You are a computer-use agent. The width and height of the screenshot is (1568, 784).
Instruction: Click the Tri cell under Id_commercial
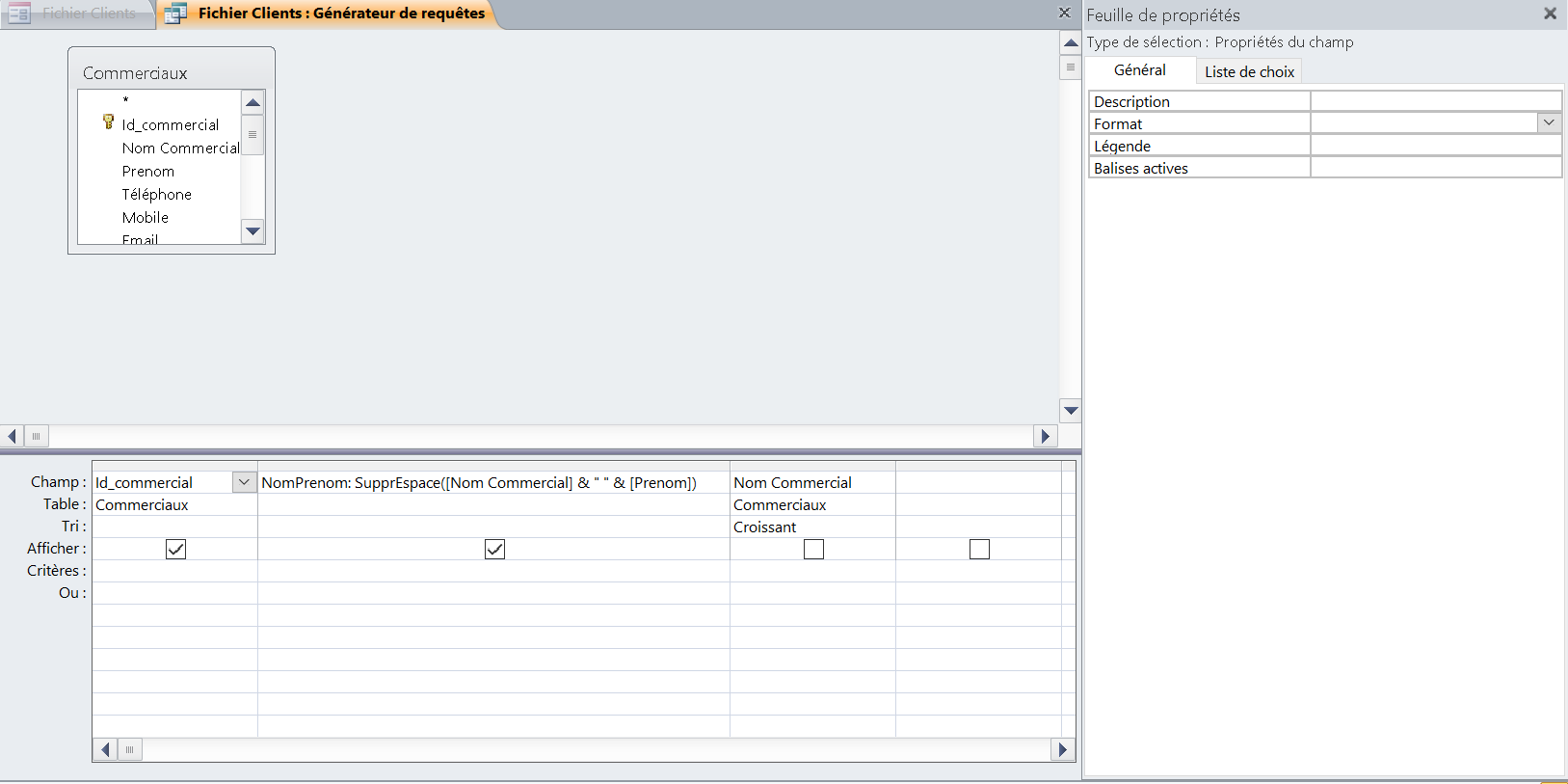(x=174, y=527)
